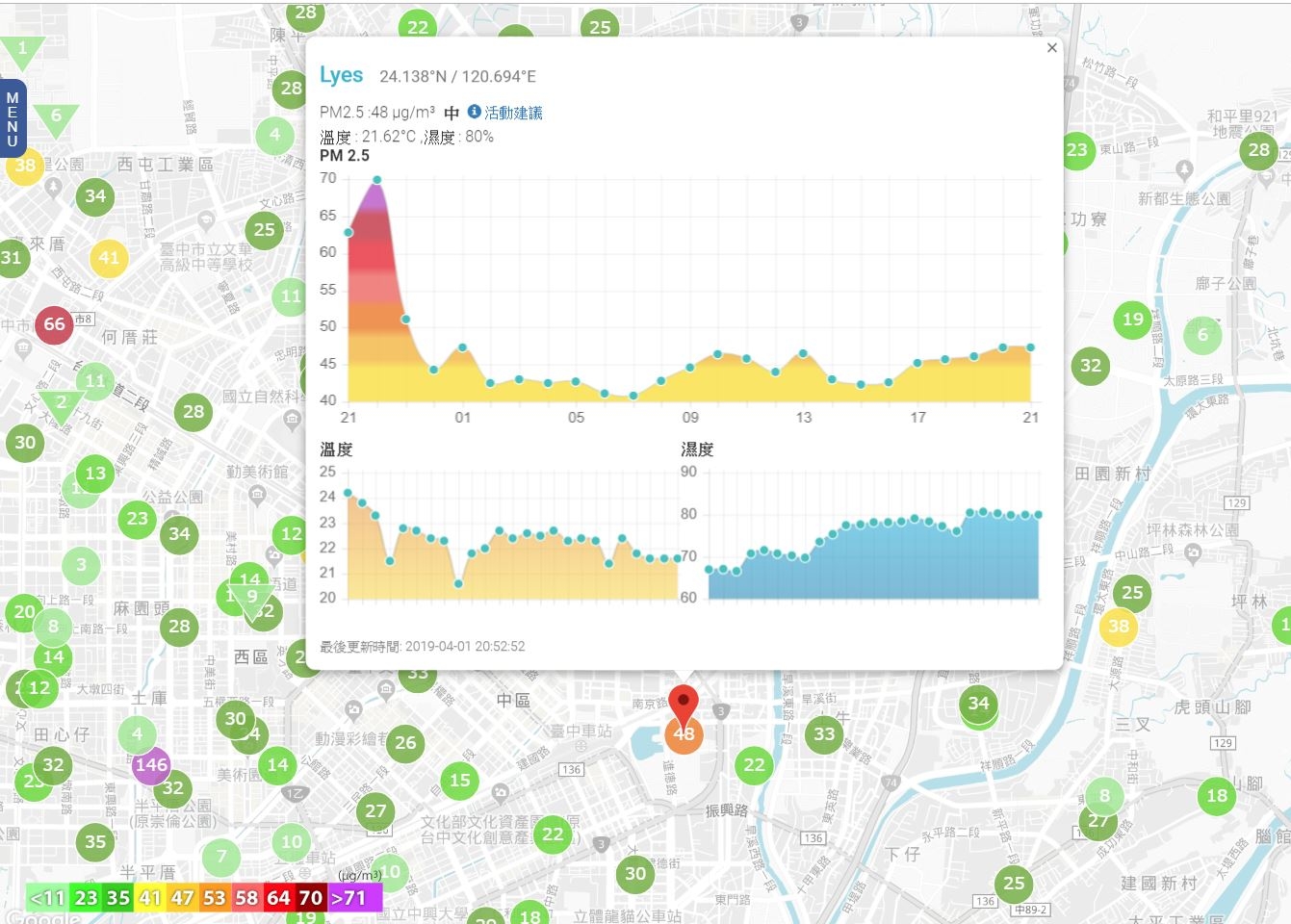Open the light green circle marker 7

[221, 857]
